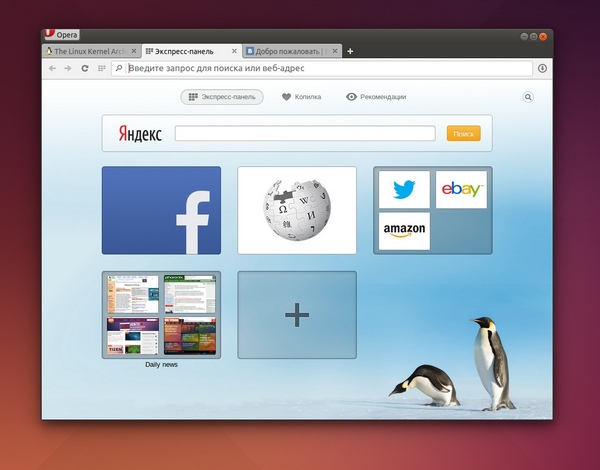Open the Tizen thumbnail in Daily news
Screen dimensions: 600x470
[132, 336]
